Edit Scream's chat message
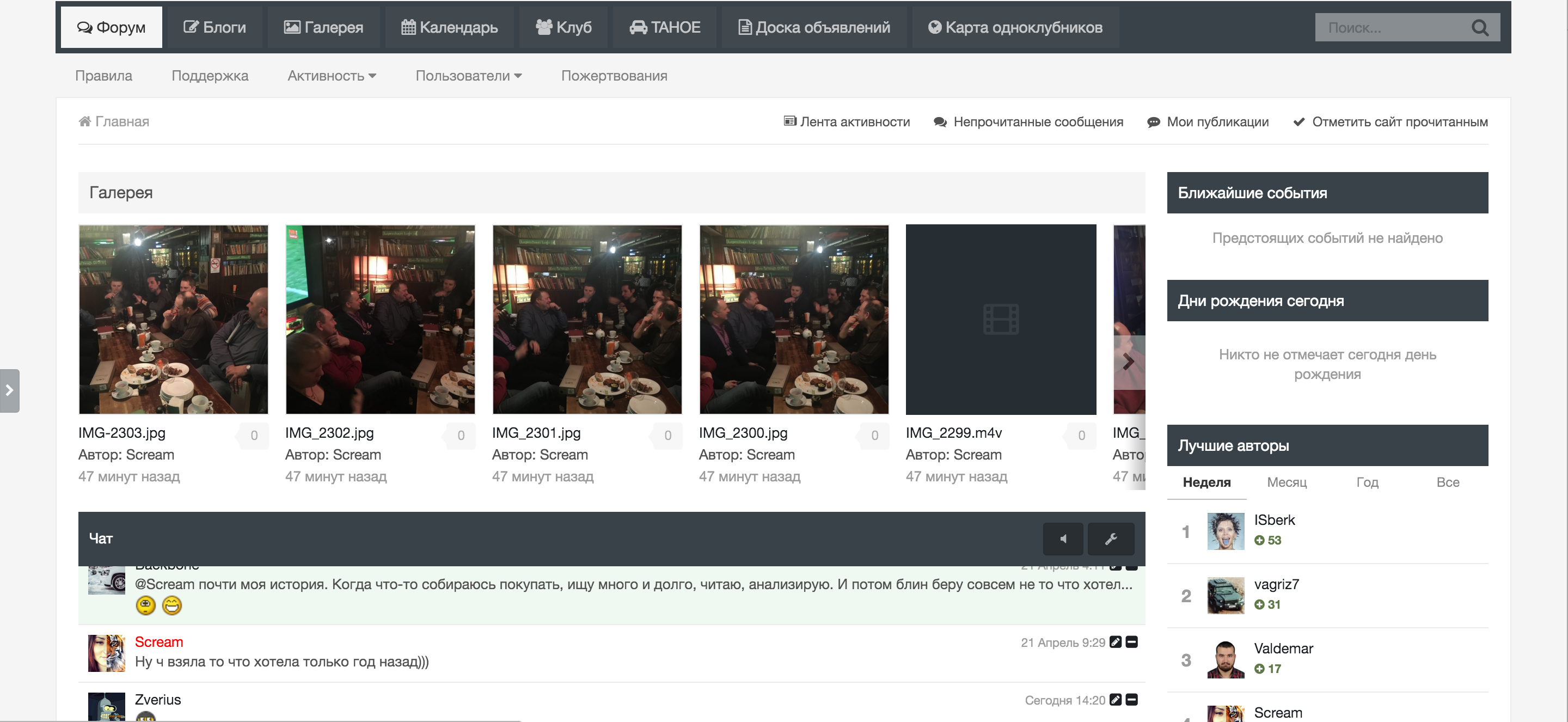This screenshot has height=722, width=1568. click(x=1115, y=643)
